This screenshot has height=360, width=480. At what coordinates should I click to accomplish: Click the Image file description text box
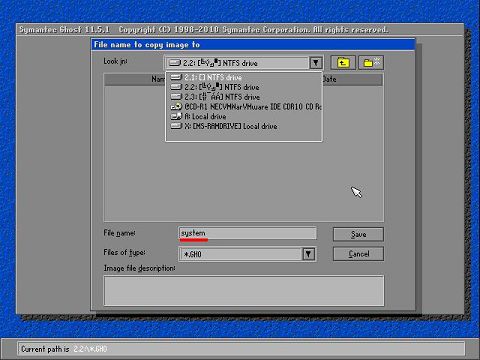point(244,291)
